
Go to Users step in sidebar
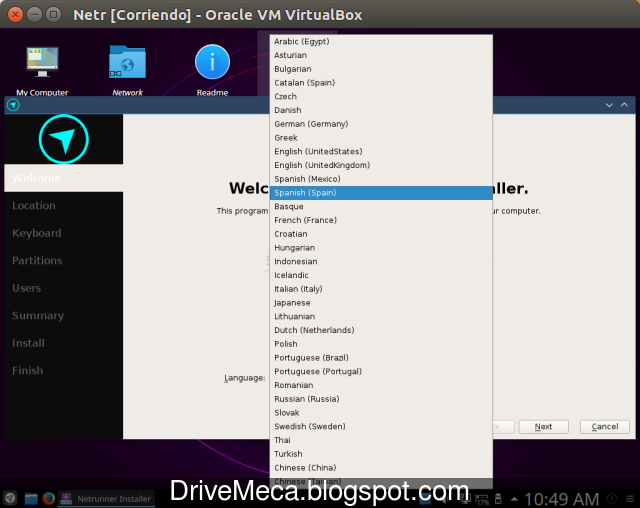(64, 288)
